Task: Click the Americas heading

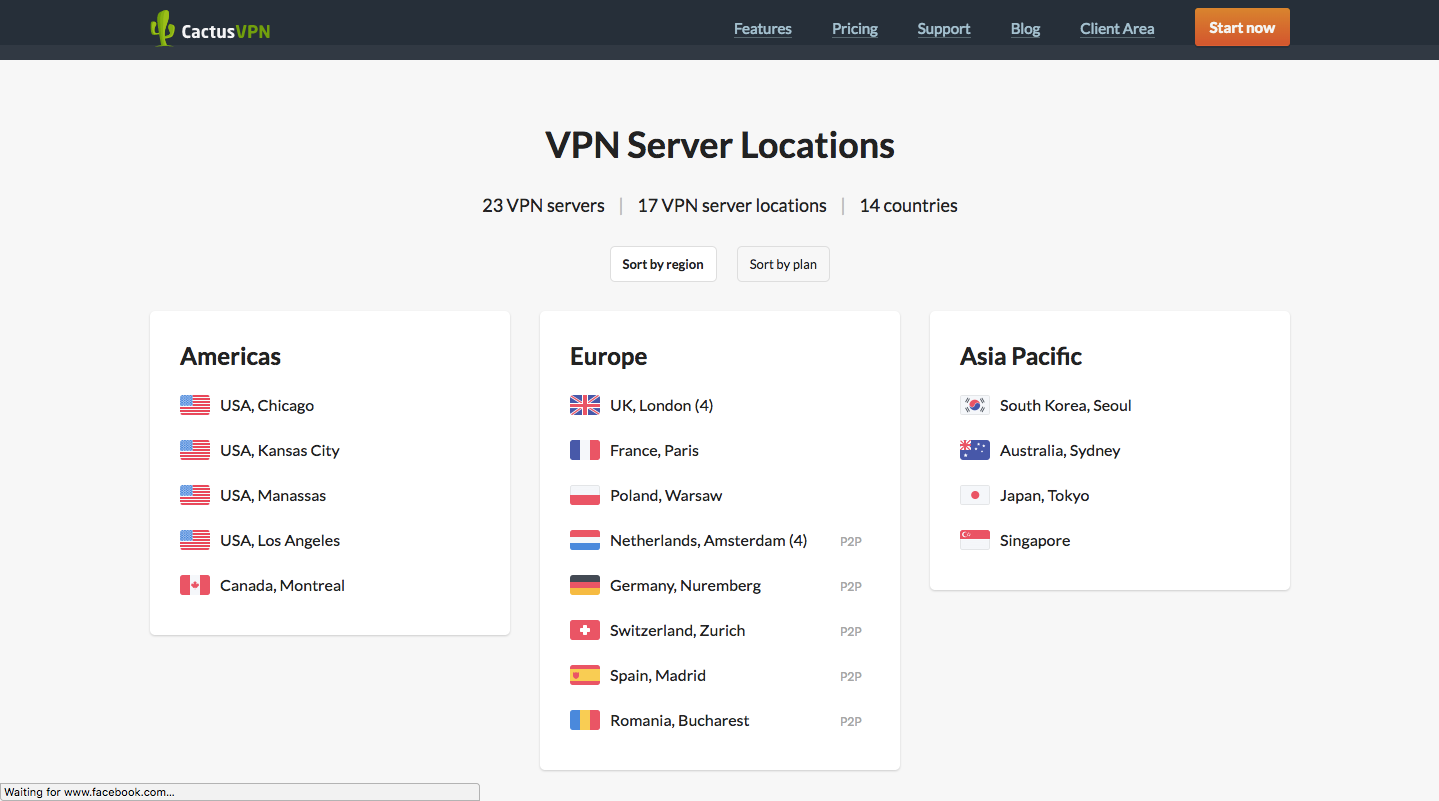Action: pyautogui.click(x=230, y=356)
